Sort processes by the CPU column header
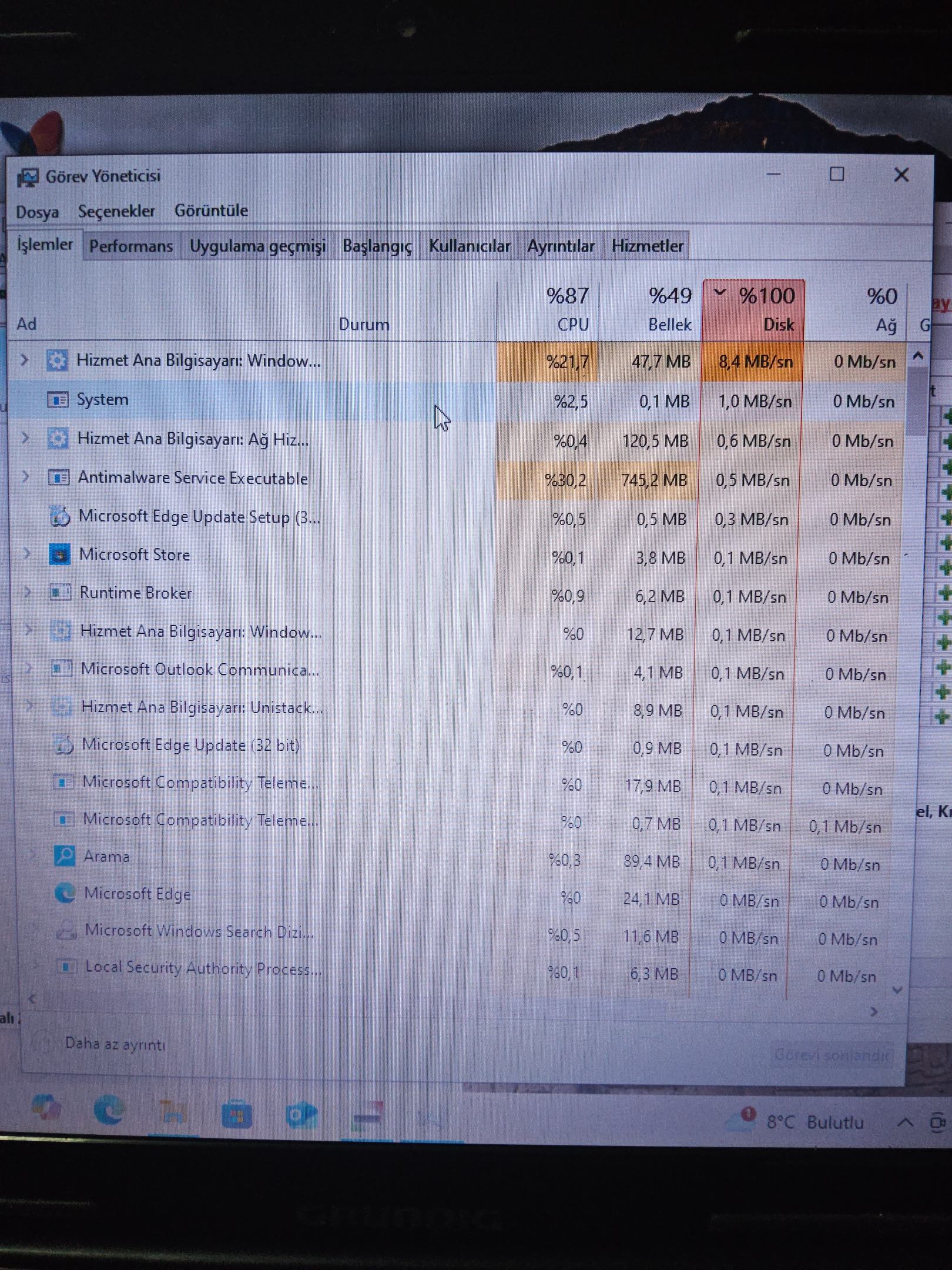The width and height of the screenshot is (952, 1270). (x=548, y=309)
